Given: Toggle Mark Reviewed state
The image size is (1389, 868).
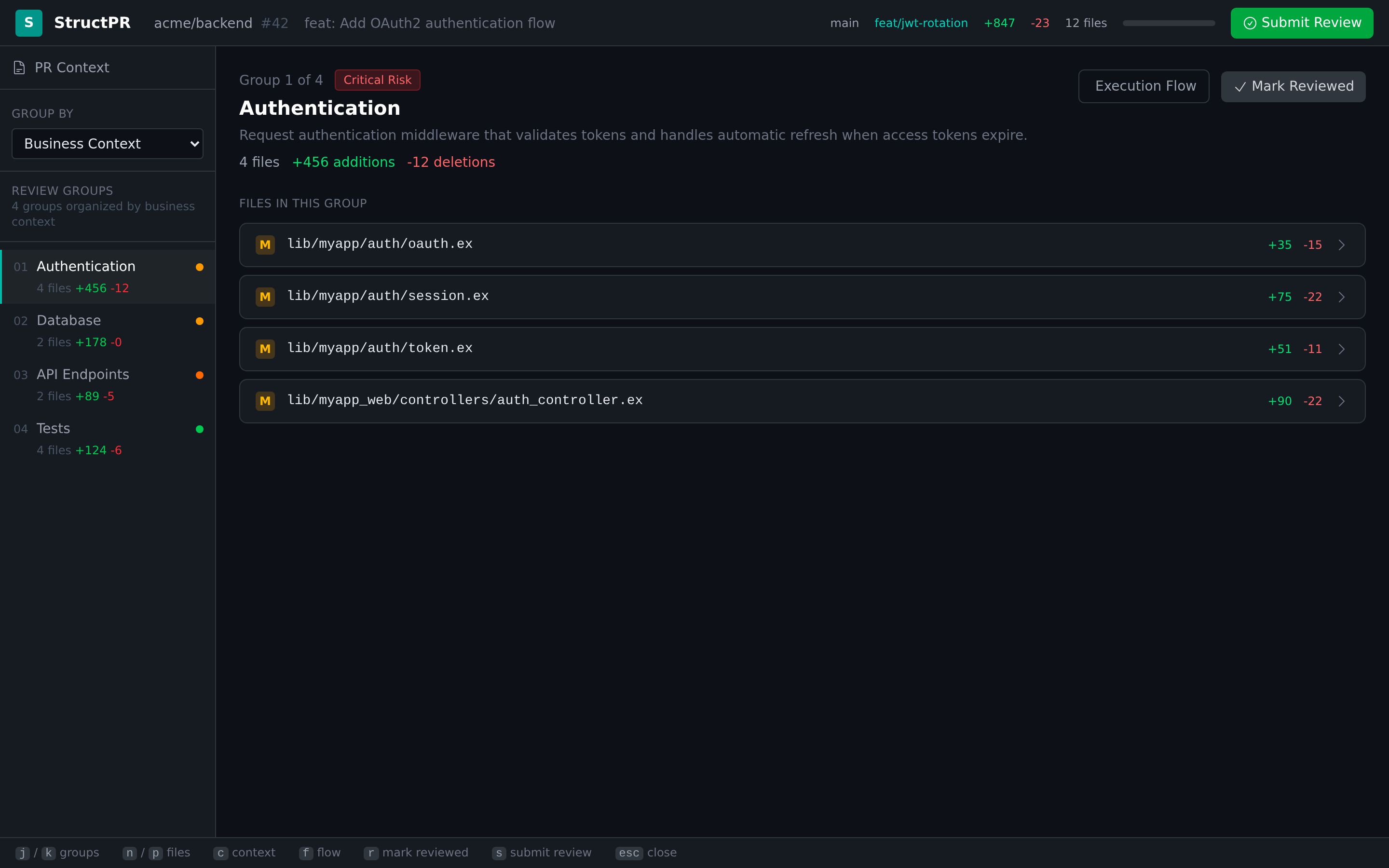Looking at the screenshot, I should pos(1293,86).
